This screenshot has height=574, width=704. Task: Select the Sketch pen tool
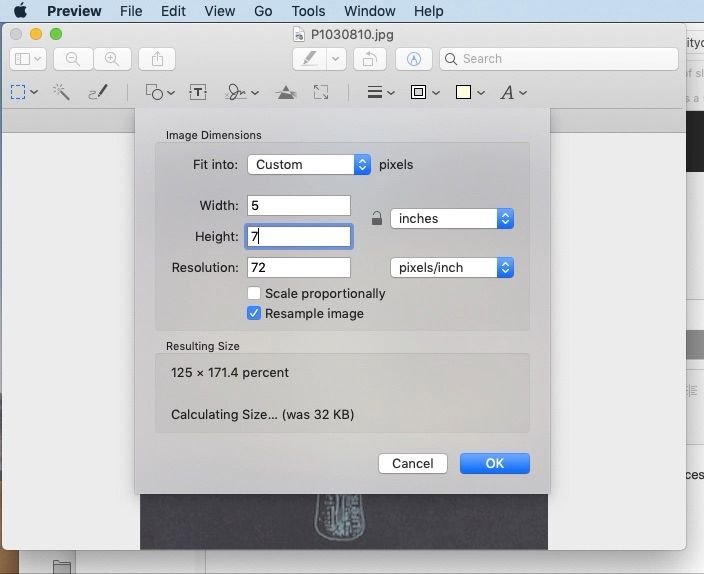click(98, 92)
